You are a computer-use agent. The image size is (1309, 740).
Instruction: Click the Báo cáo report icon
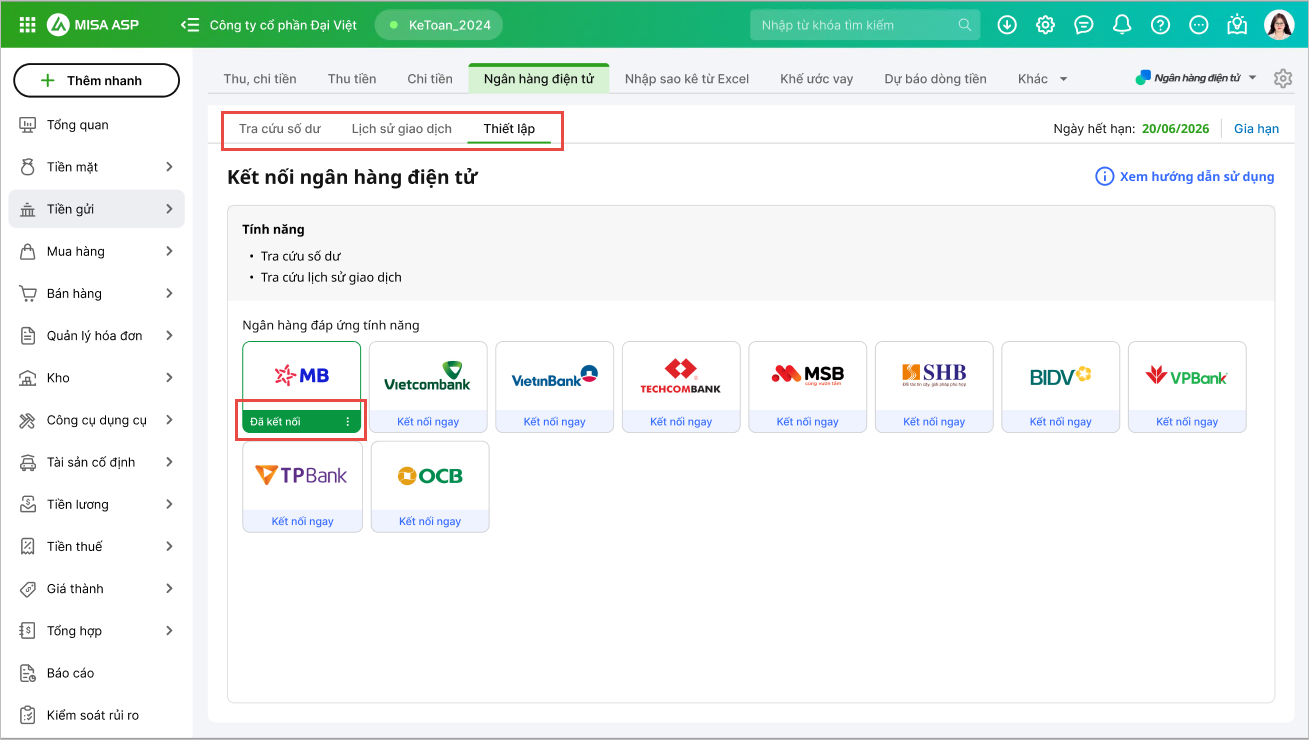(29, 673)
